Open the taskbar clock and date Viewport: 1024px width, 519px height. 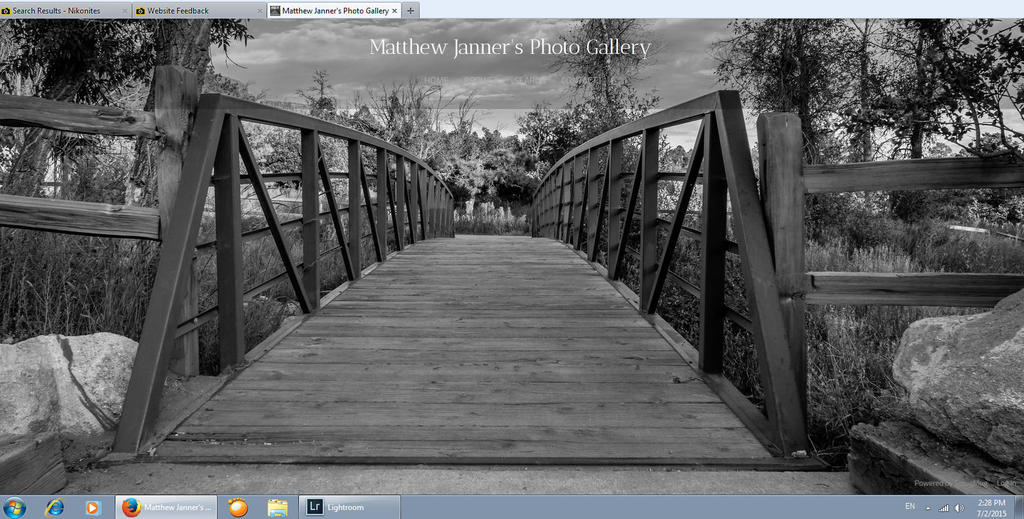tap(992, 507)
